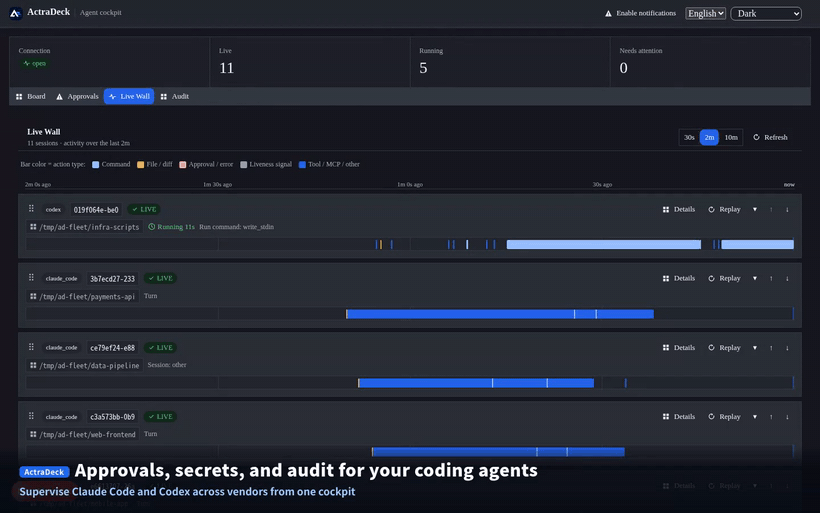820x513 pixels.
Task: Select the 30s time range
Action: point(689,138)
